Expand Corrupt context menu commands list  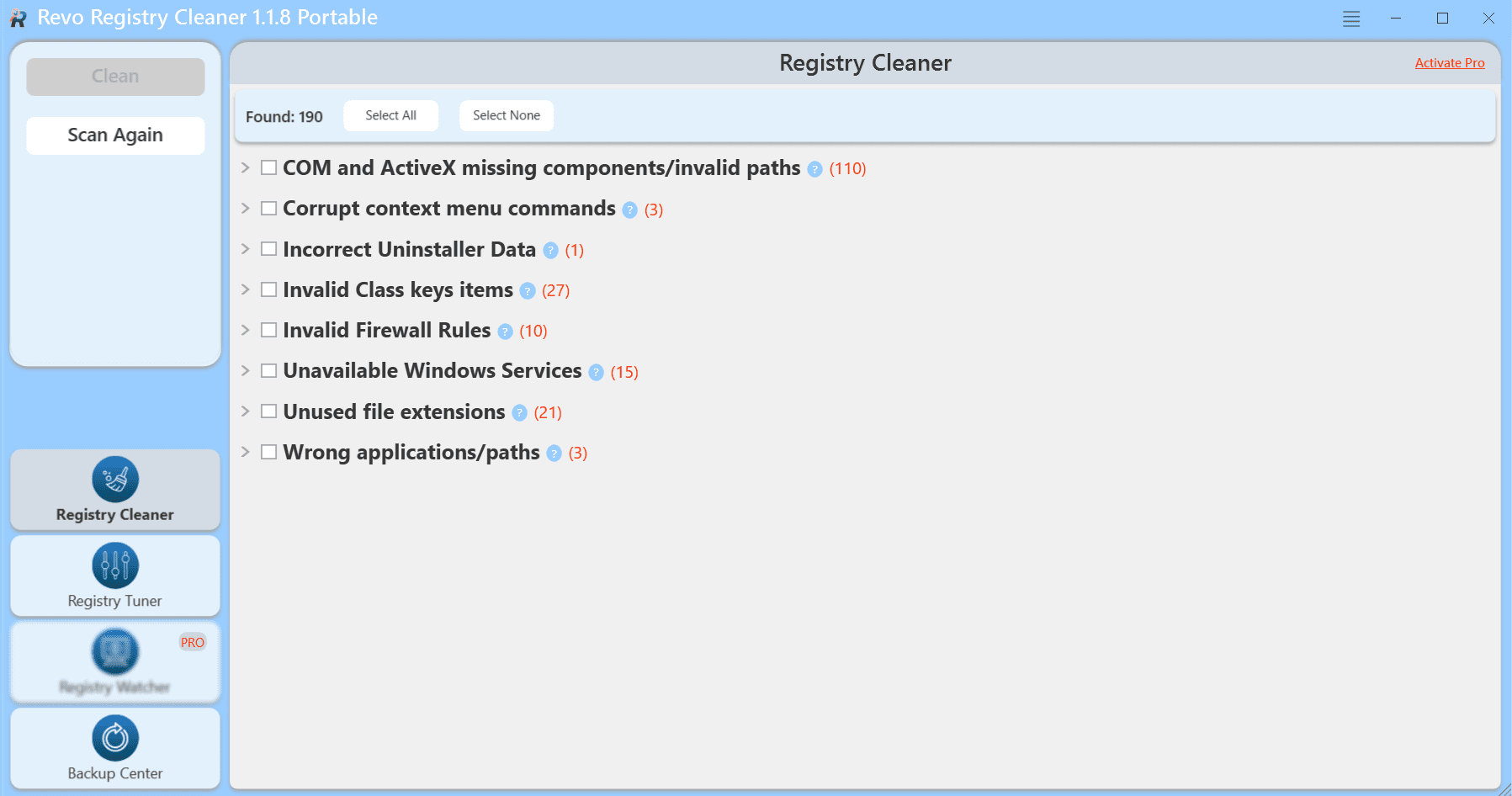point(245,208)
